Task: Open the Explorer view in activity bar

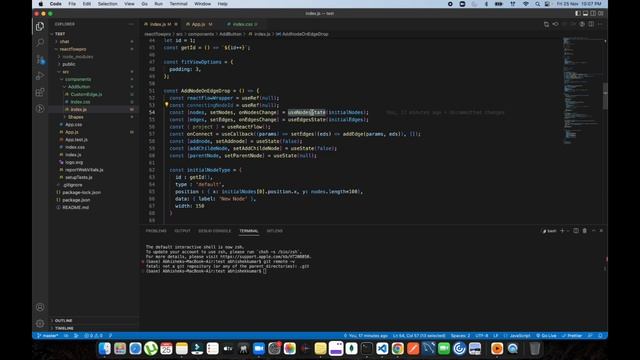Action: pyautogui.click(x=40, y=27)
